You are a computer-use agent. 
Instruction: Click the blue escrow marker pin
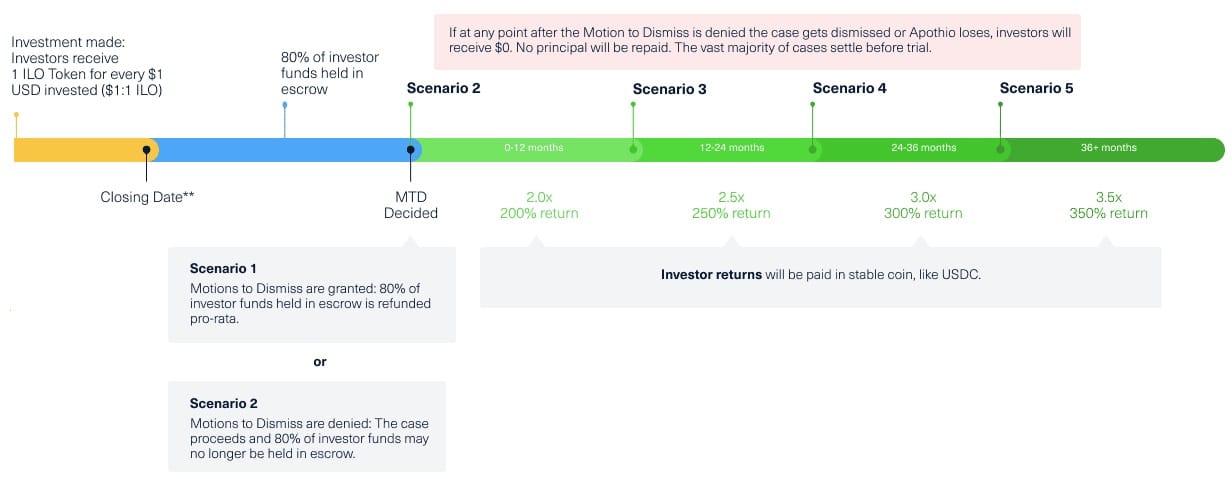[285, 105]
